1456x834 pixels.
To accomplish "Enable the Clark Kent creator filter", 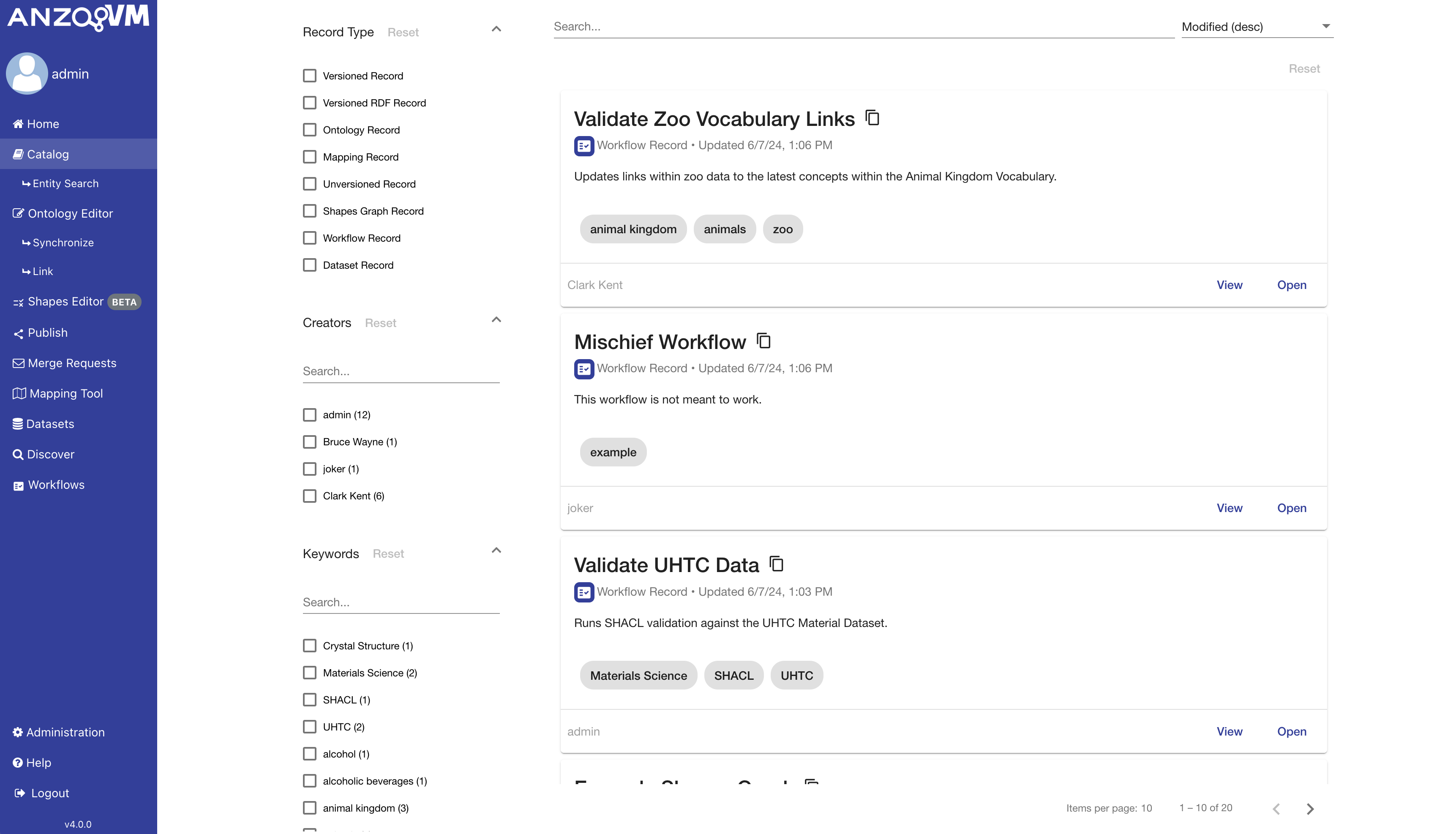I will (x=309, y=496).
